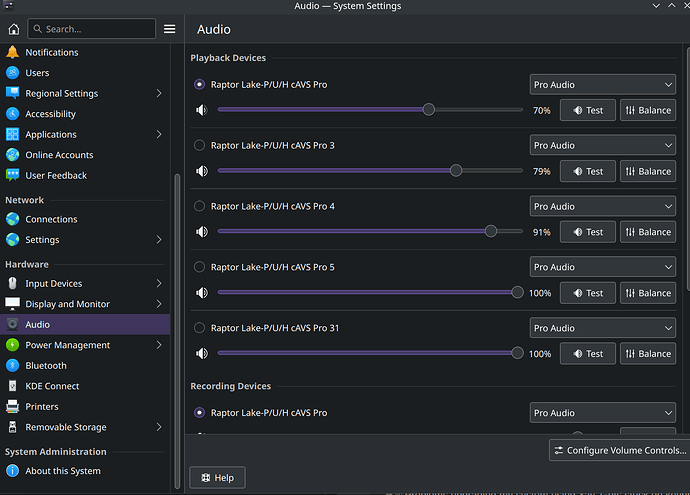Click the User Feedback chat icon
Screen dimensions: 690x495
[x=12, y=175]
